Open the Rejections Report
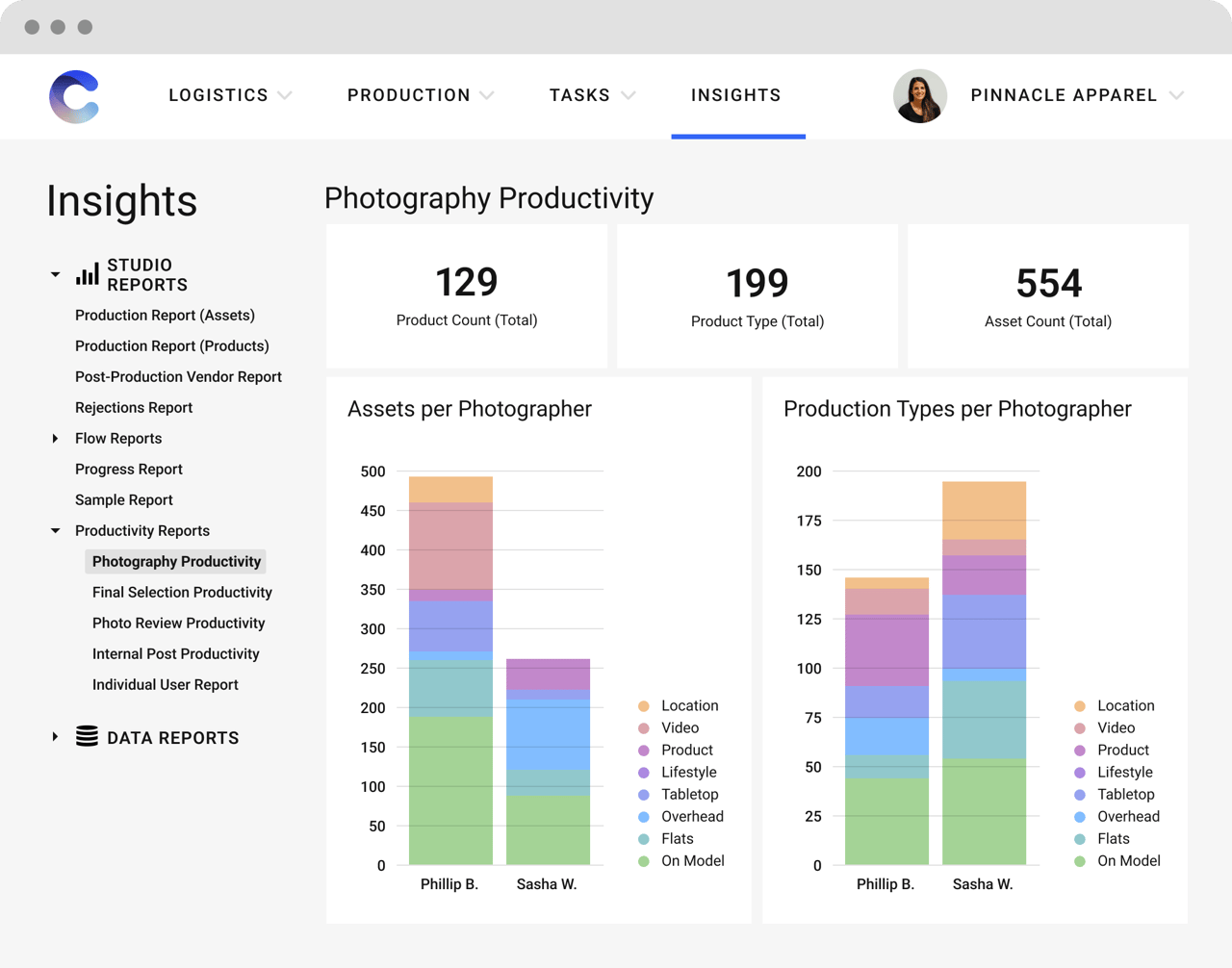1232x968 pixels. click(132, 407)
